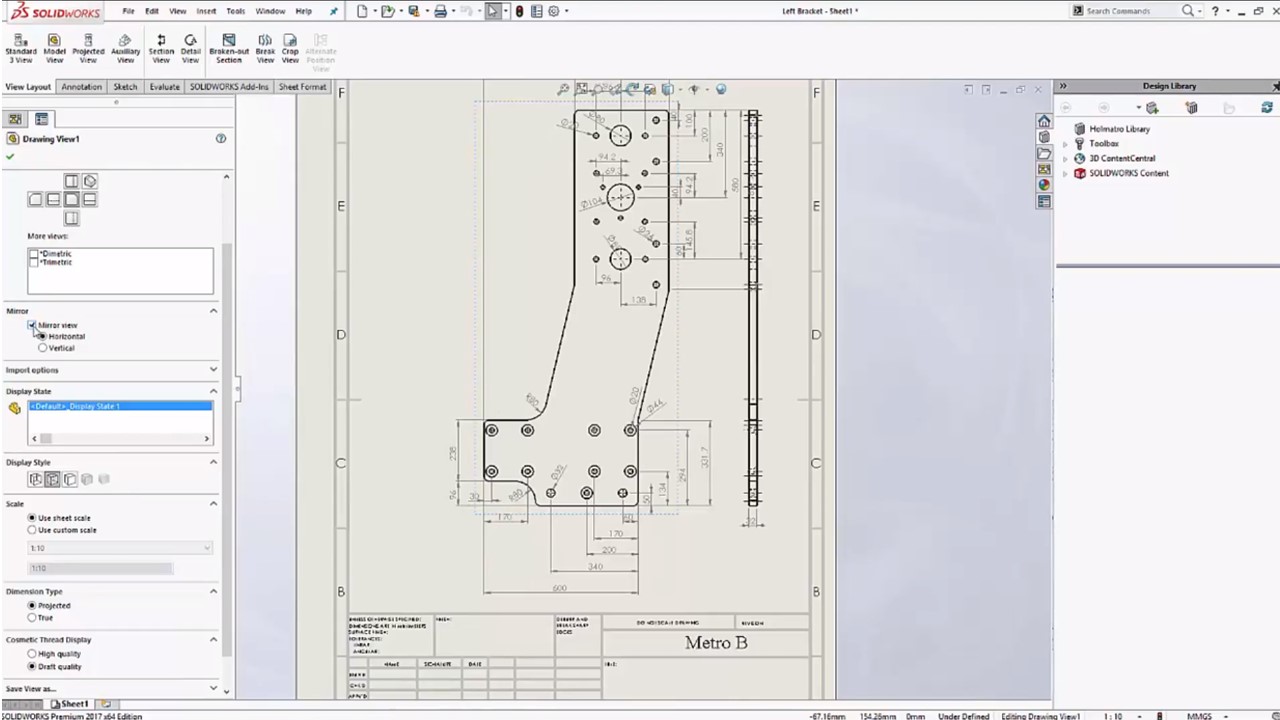Check the Trimetric view checkbox
1280x720 pixels.
pos(34,262)
